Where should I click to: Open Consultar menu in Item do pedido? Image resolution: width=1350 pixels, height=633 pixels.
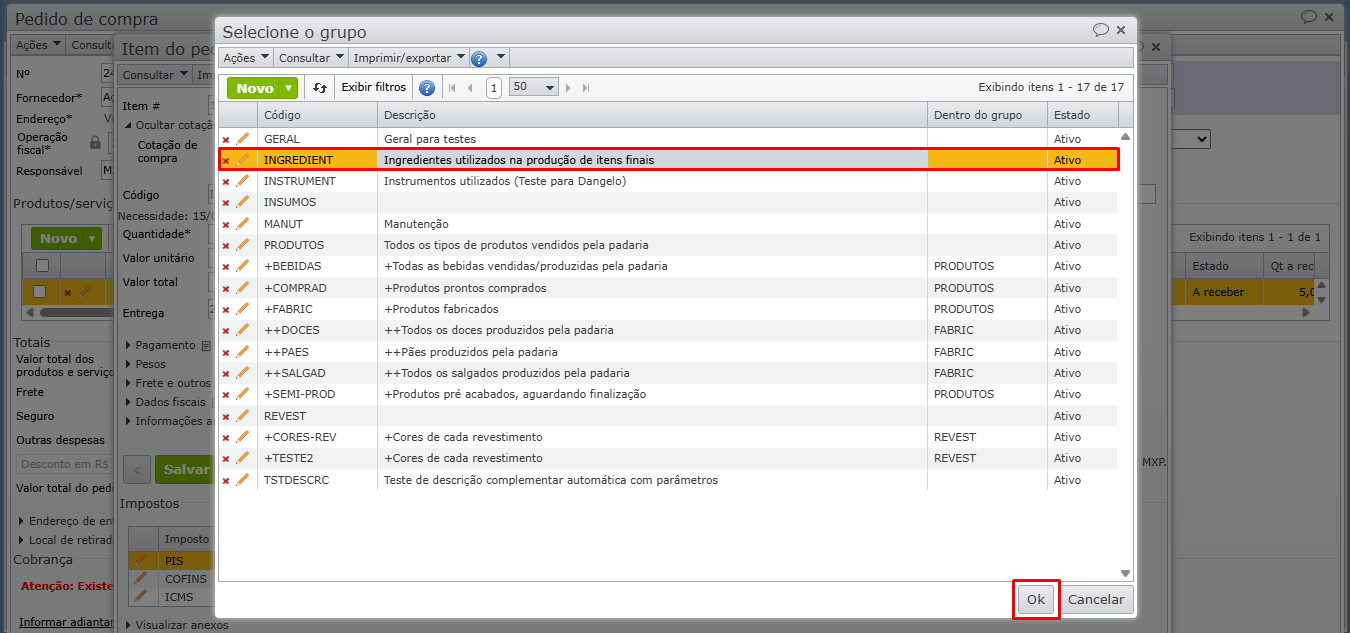point(154,75)
